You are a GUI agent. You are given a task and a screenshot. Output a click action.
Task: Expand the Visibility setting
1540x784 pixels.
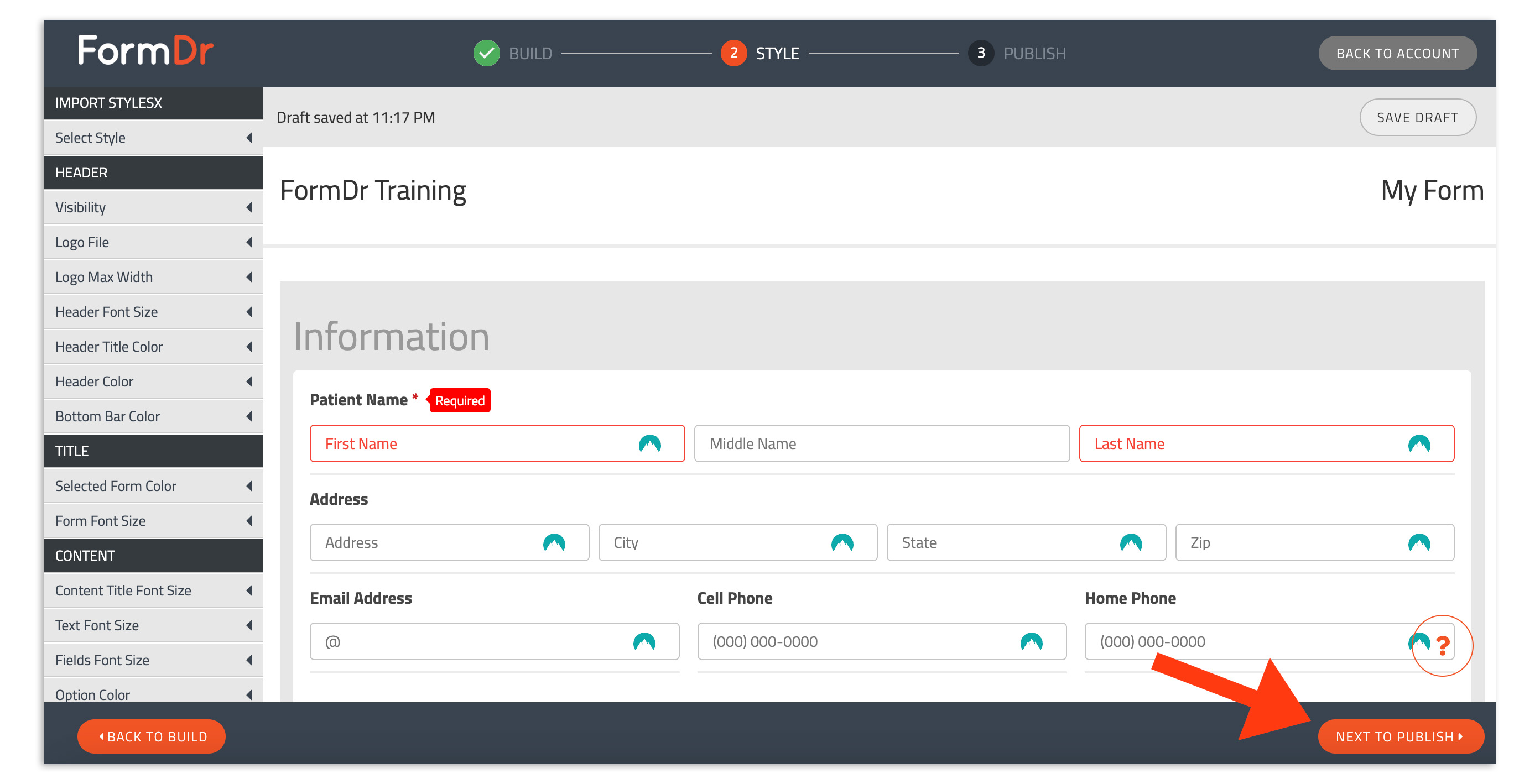tap(154, 207)
